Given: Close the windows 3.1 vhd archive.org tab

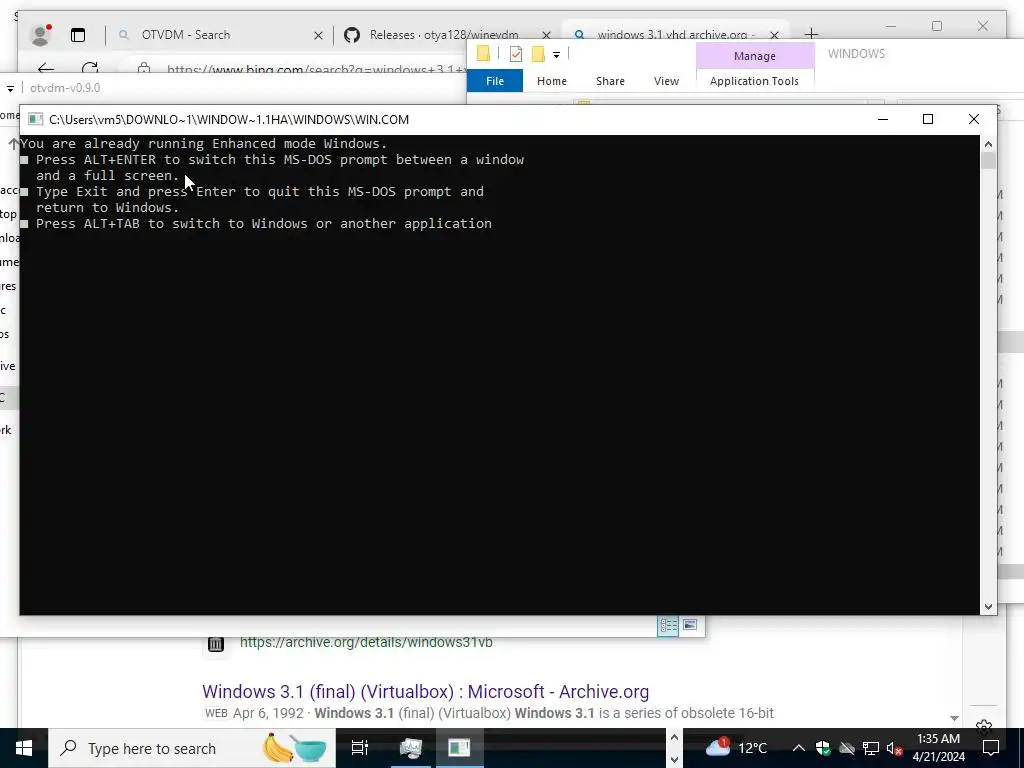Looking at the screenshot, I should click(x=774, y=35).
